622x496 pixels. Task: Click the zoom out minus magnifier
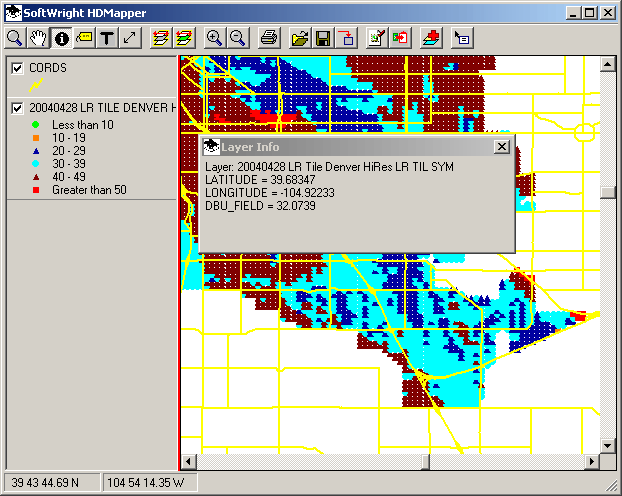pyautogui.click(x=238, y=38)
